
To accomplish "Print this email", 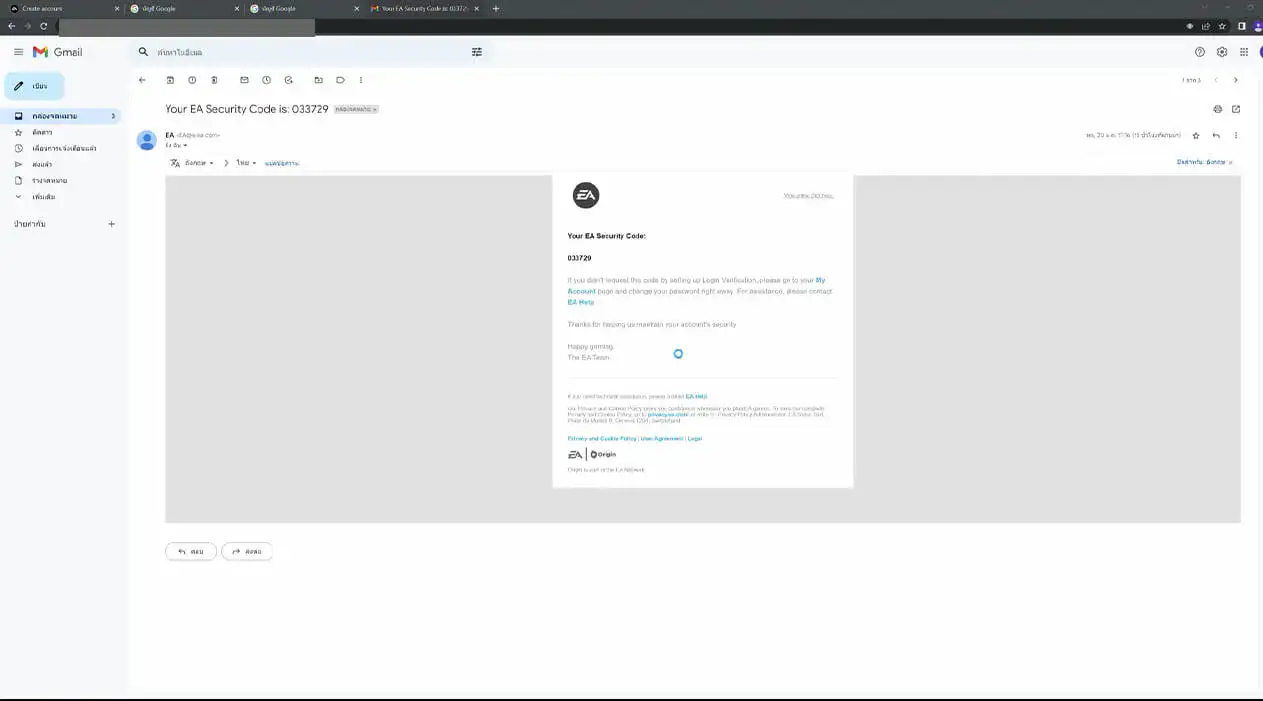I will click(x=1217, y=109).
